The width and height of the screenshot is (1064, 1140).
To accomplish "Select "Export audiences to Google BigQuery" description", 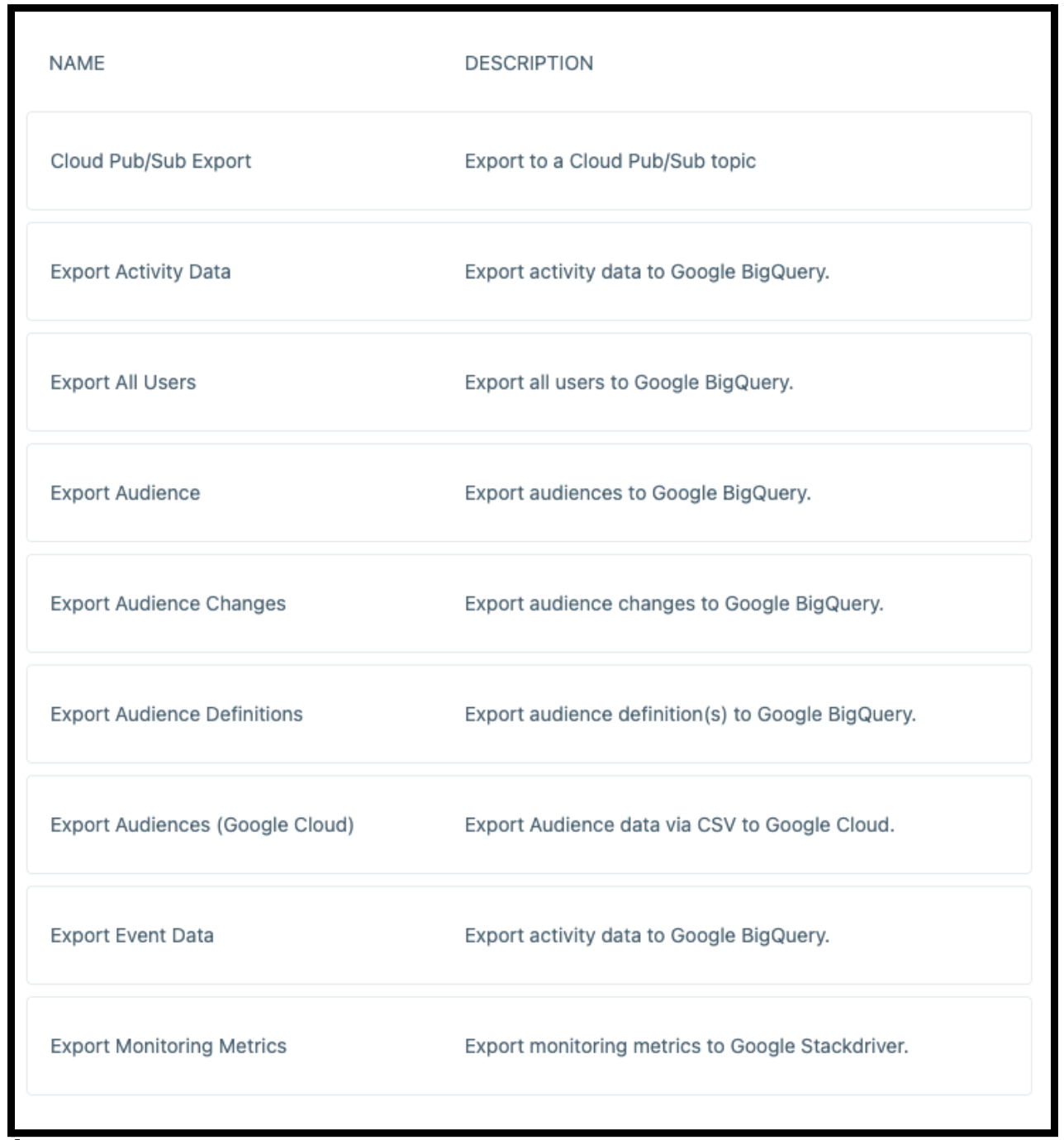I will [x=638, y=493].
